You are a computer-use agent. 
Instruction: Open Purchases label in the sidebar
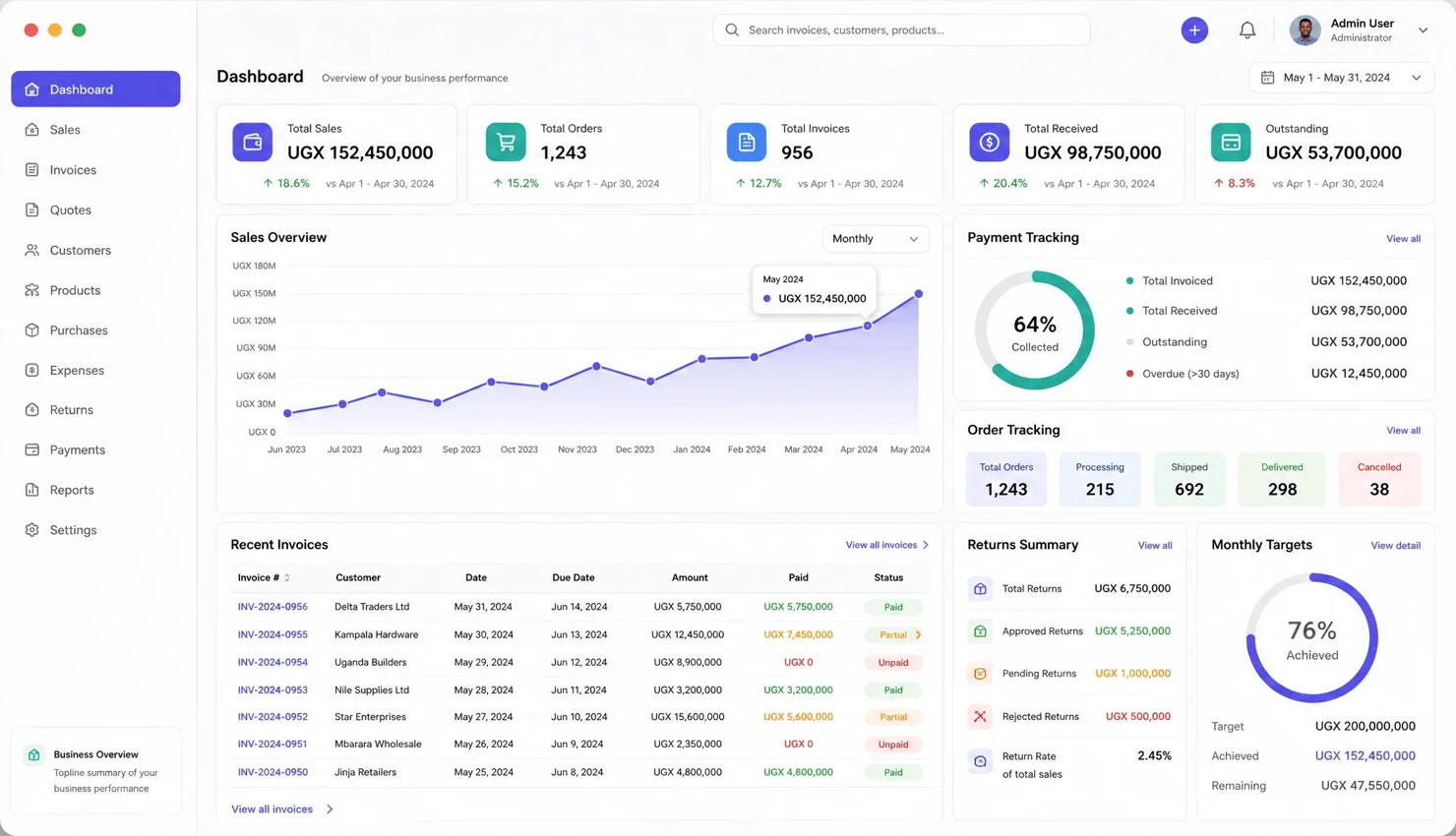click(x=79, y=330)
